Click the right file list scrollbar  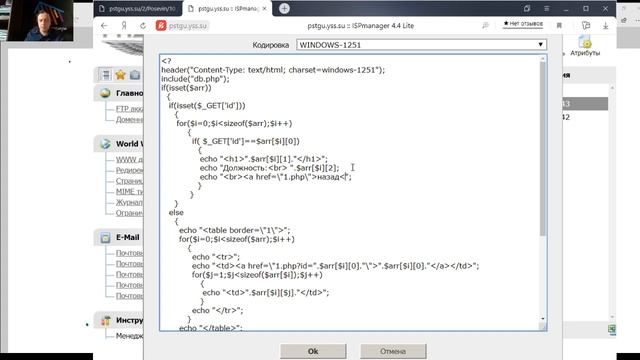[x=612, y=202]
